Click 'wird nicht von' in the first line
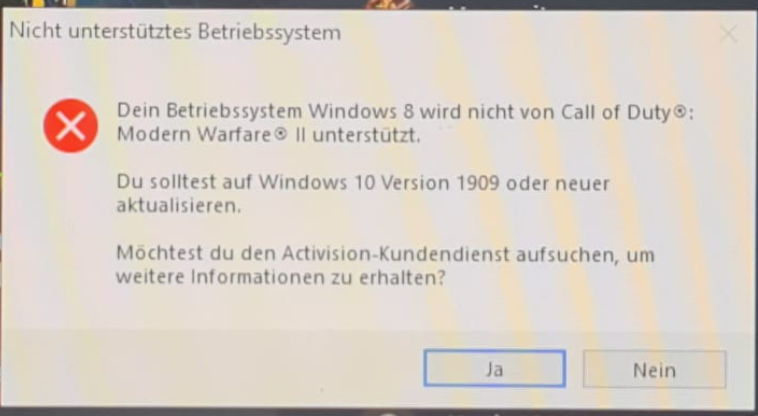758x416 pixels. 487,112
